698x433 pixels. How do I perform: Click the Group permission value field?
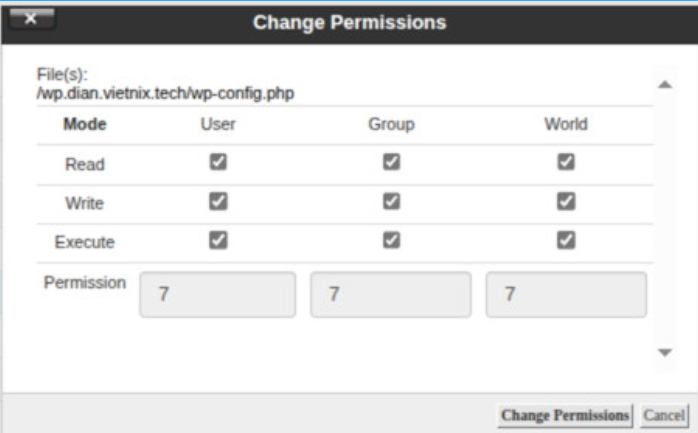pyautogui.click(x=391, y=295)
